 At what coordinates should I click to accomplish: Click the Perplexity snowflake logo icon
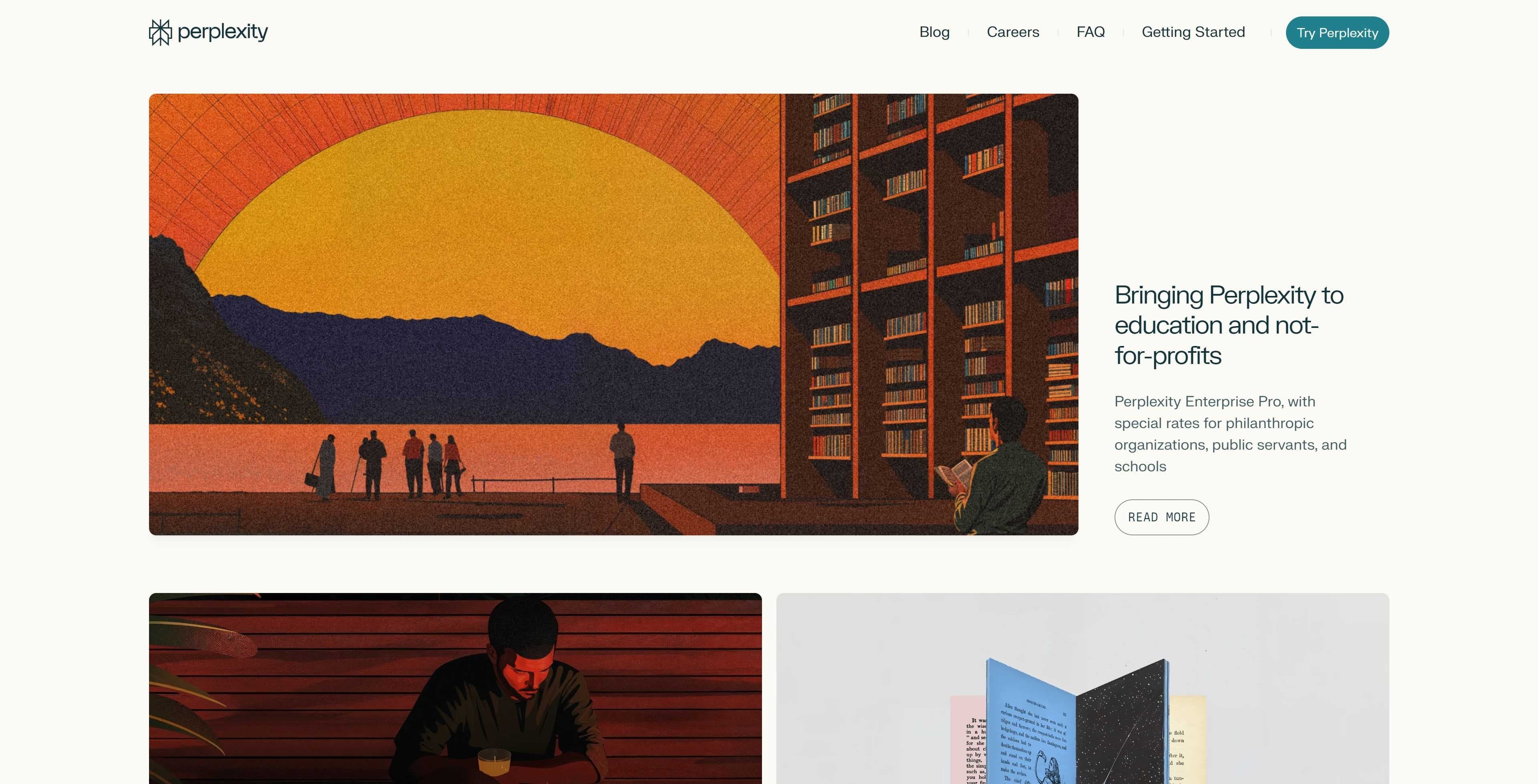tap(160, 32)
